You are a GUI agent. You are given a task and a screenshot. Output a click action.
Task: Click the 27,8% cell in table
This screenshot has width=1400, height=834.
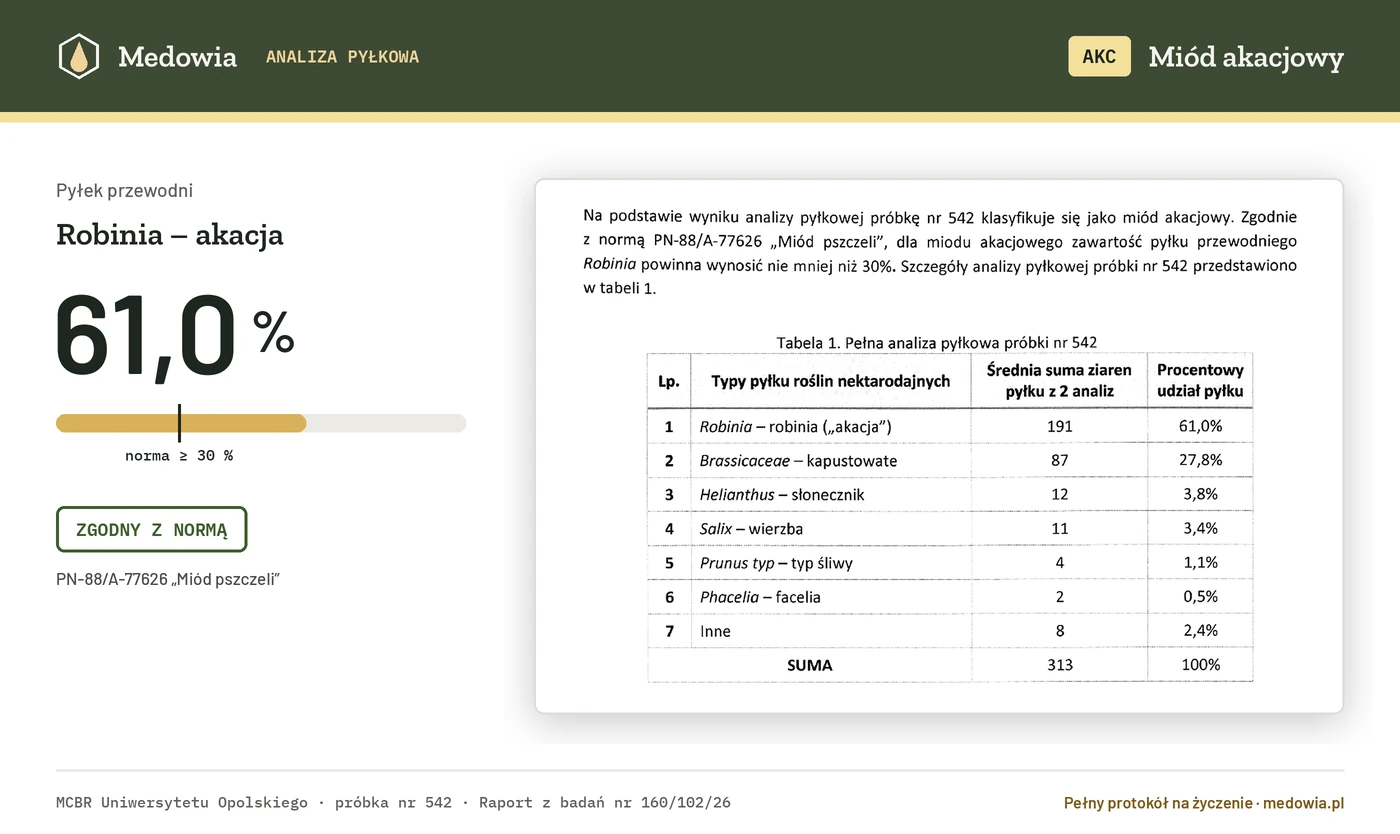[1200, 461]
